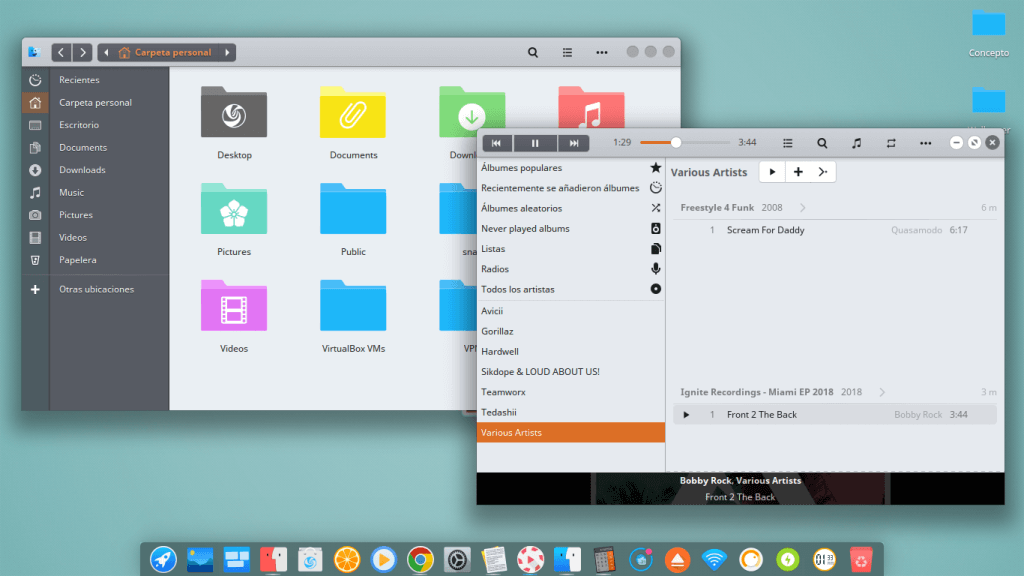
Task: Click the music note icon in player header
Action: [x=857, y=143]
